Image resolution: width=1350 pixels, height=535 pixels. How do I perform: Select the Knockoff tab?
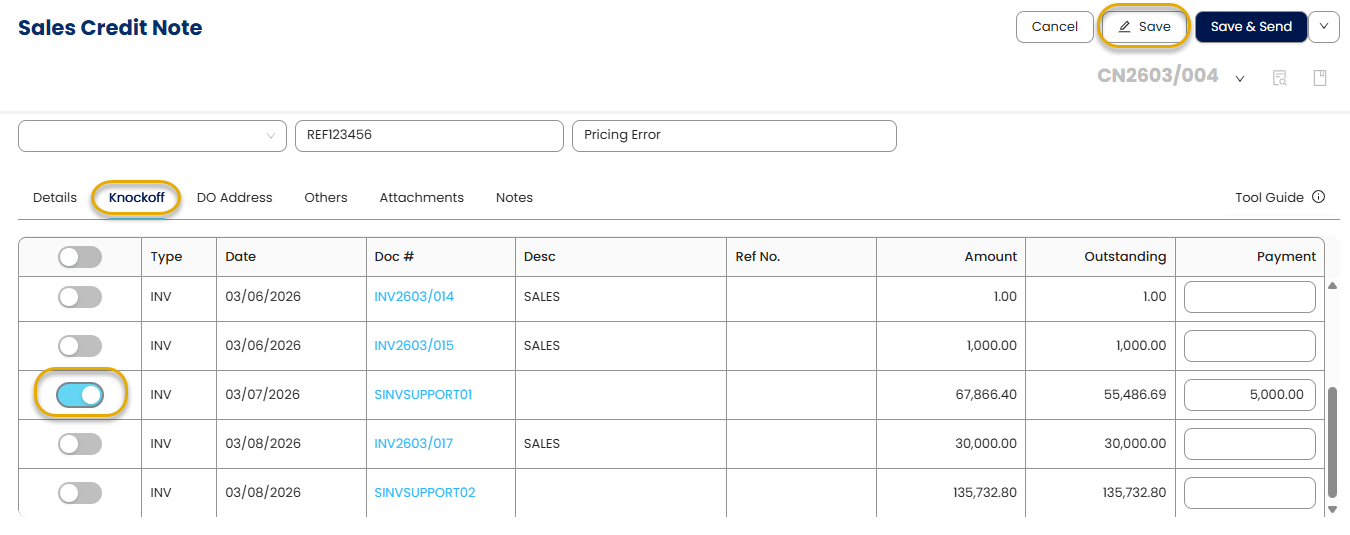click(x=137, y=198)
